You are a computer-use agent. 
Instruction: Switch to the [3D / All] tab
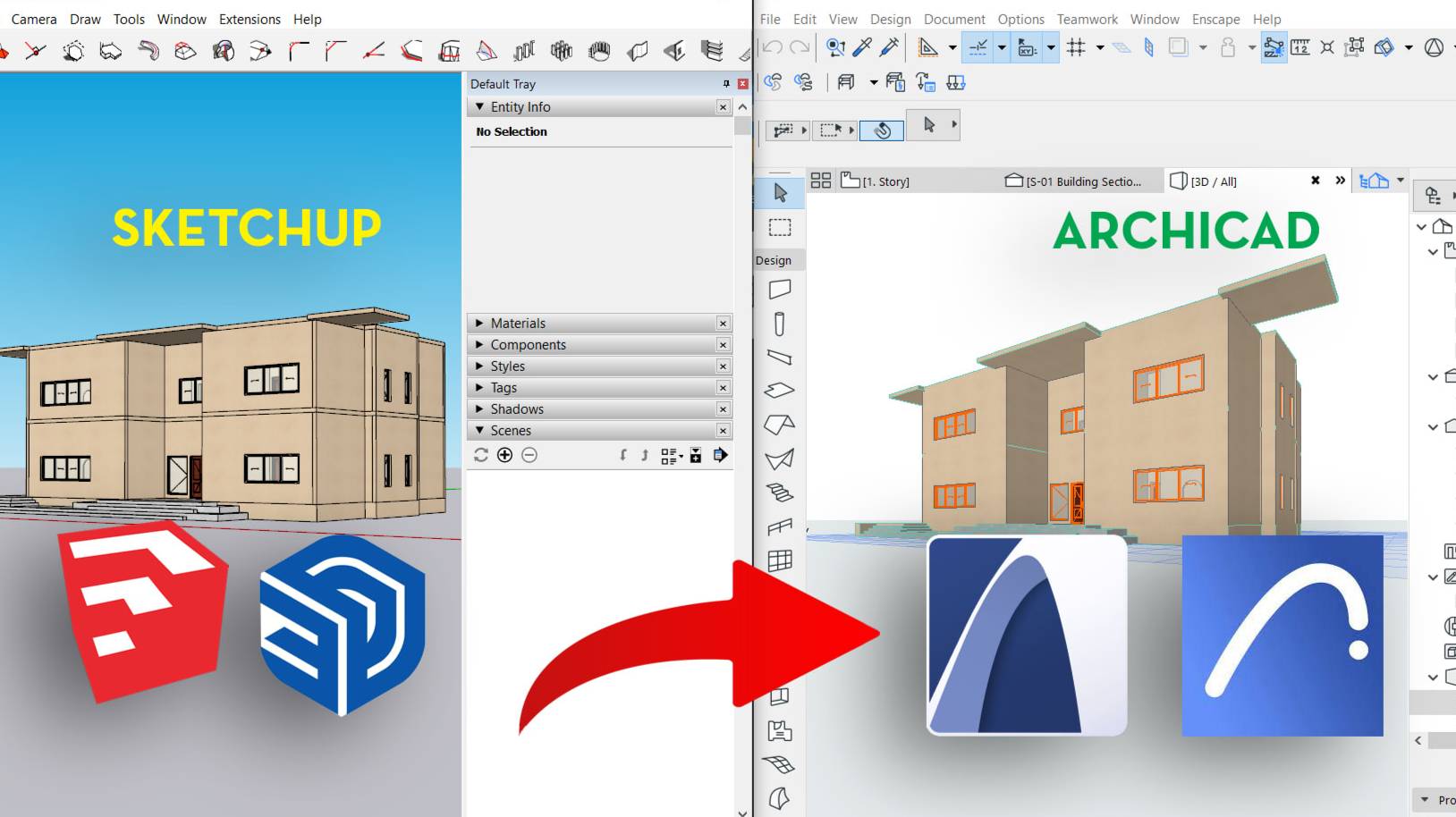click(x=1212, y=181)
